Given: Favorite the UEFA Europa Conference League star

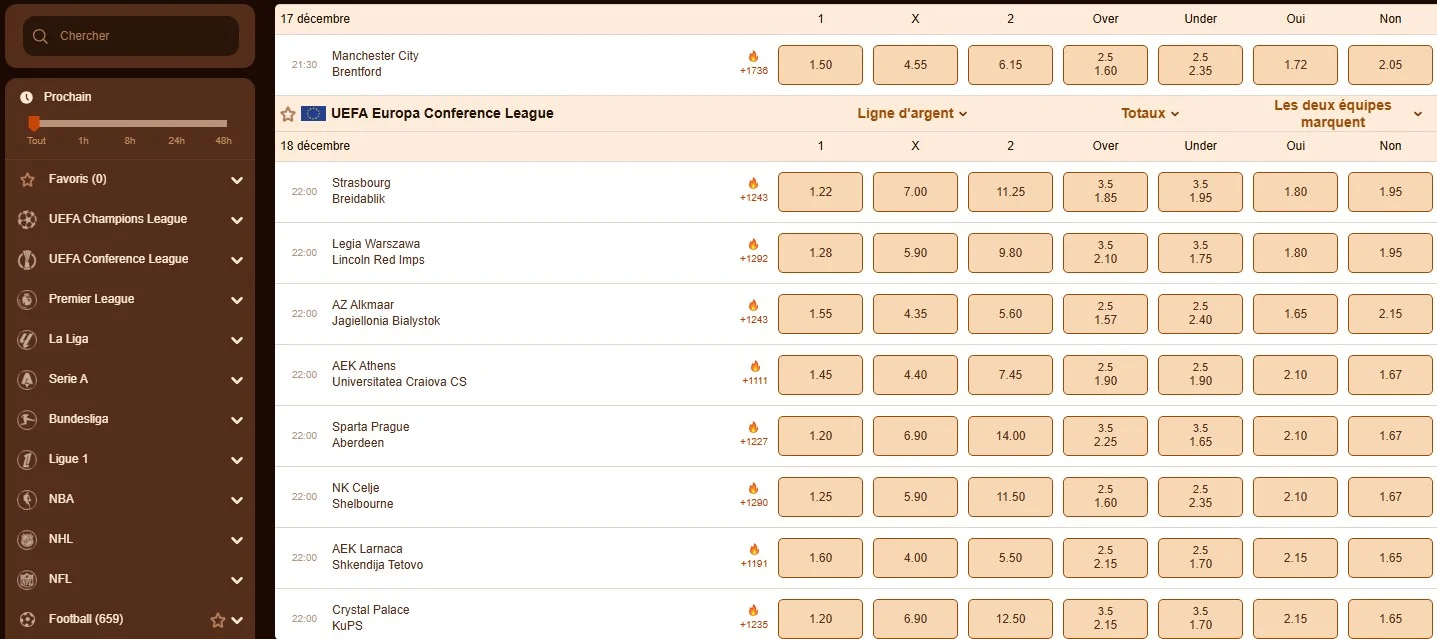Looking at the screenshot, I should pos(288,114).
